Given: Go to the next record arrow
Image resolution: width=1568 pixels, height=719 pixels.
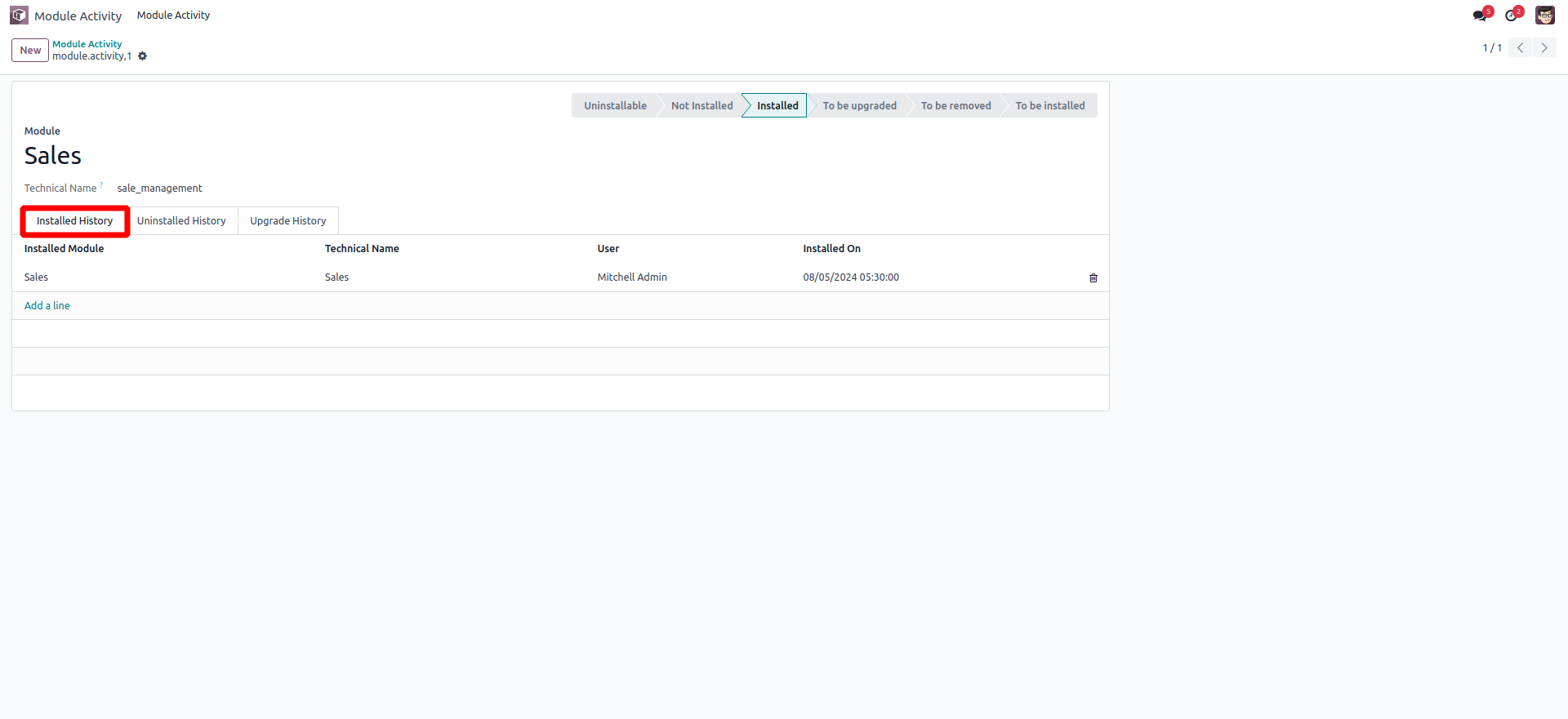Looking at the screenshot, I should pos(1544,48).
